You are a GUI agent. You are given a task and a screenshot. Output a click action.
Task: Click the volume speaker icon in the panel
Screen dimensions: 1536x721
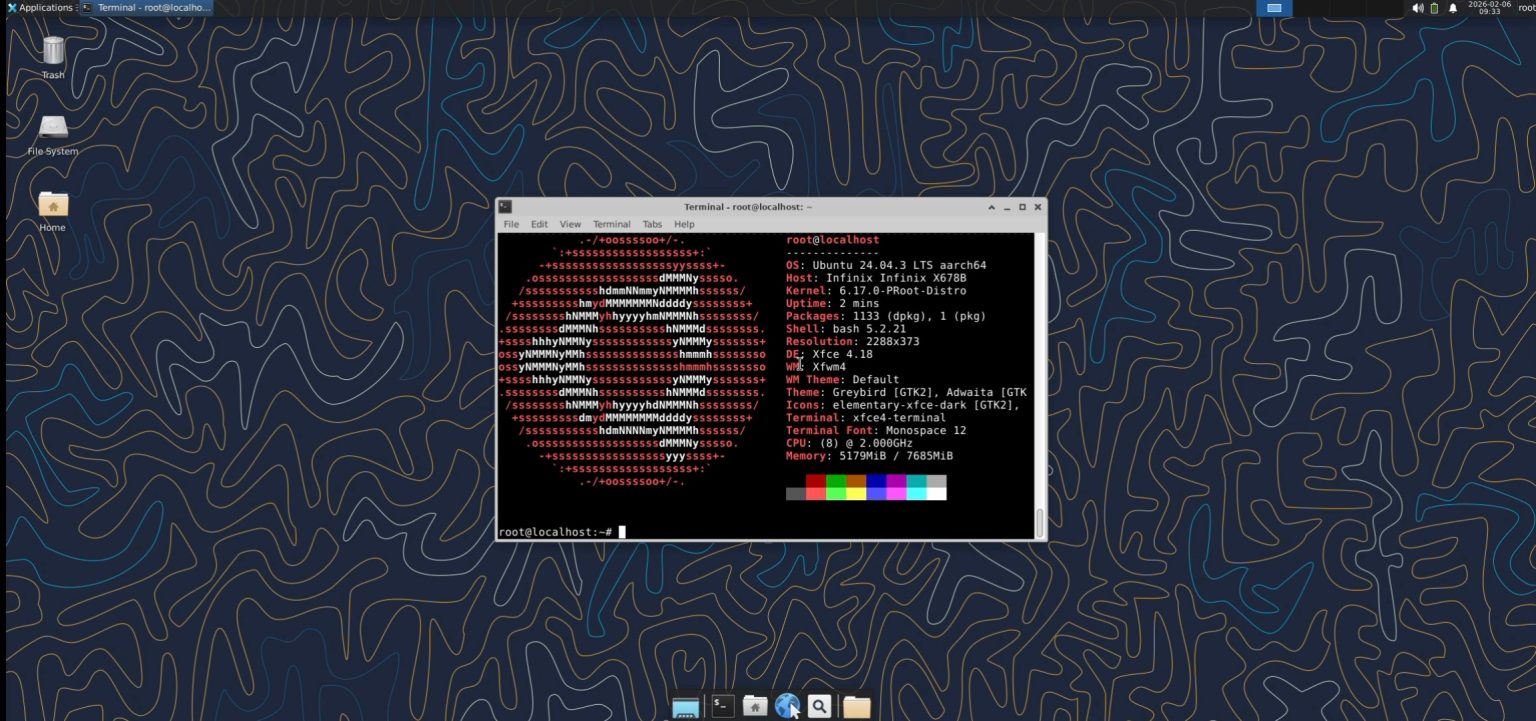pos(1417,8)
